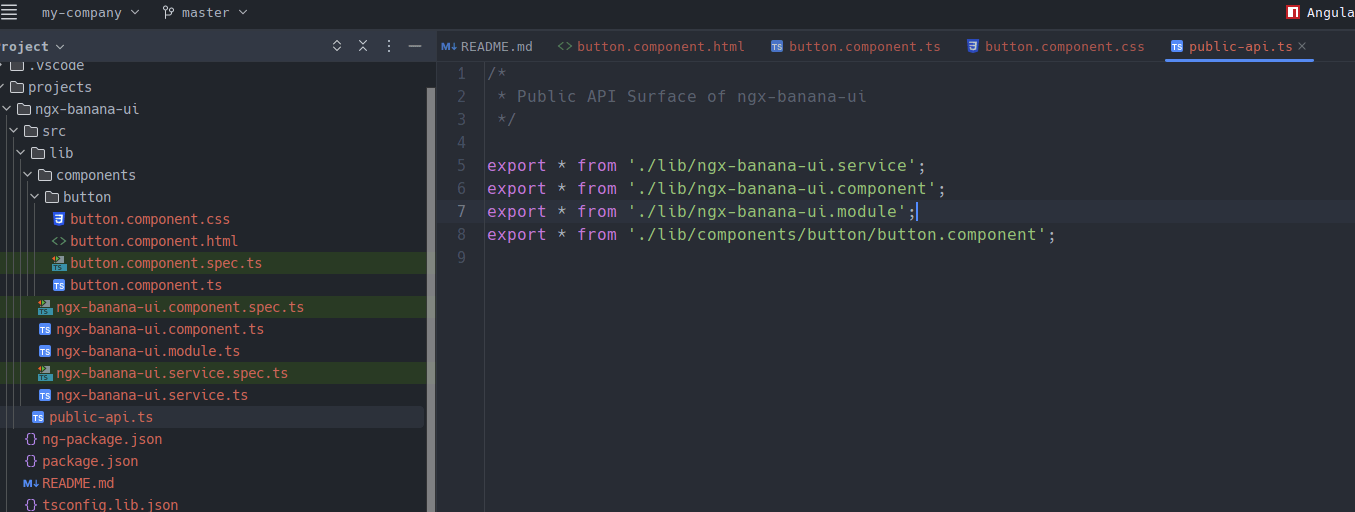The height and width of the screenshot is (512, 1355).
Task: Select the button.component.css file icon
Action: tap(59, 219)
